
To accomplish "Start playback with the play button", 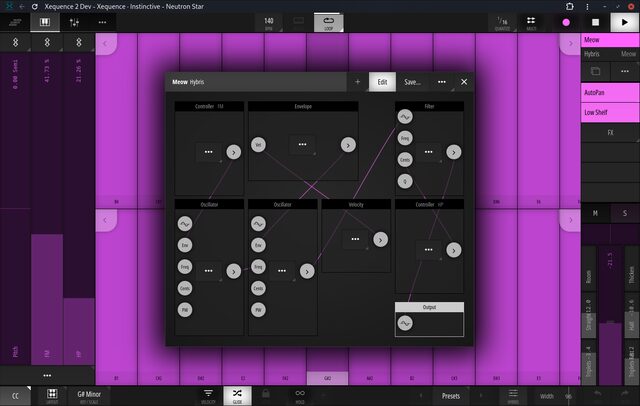I will [624, 22].
